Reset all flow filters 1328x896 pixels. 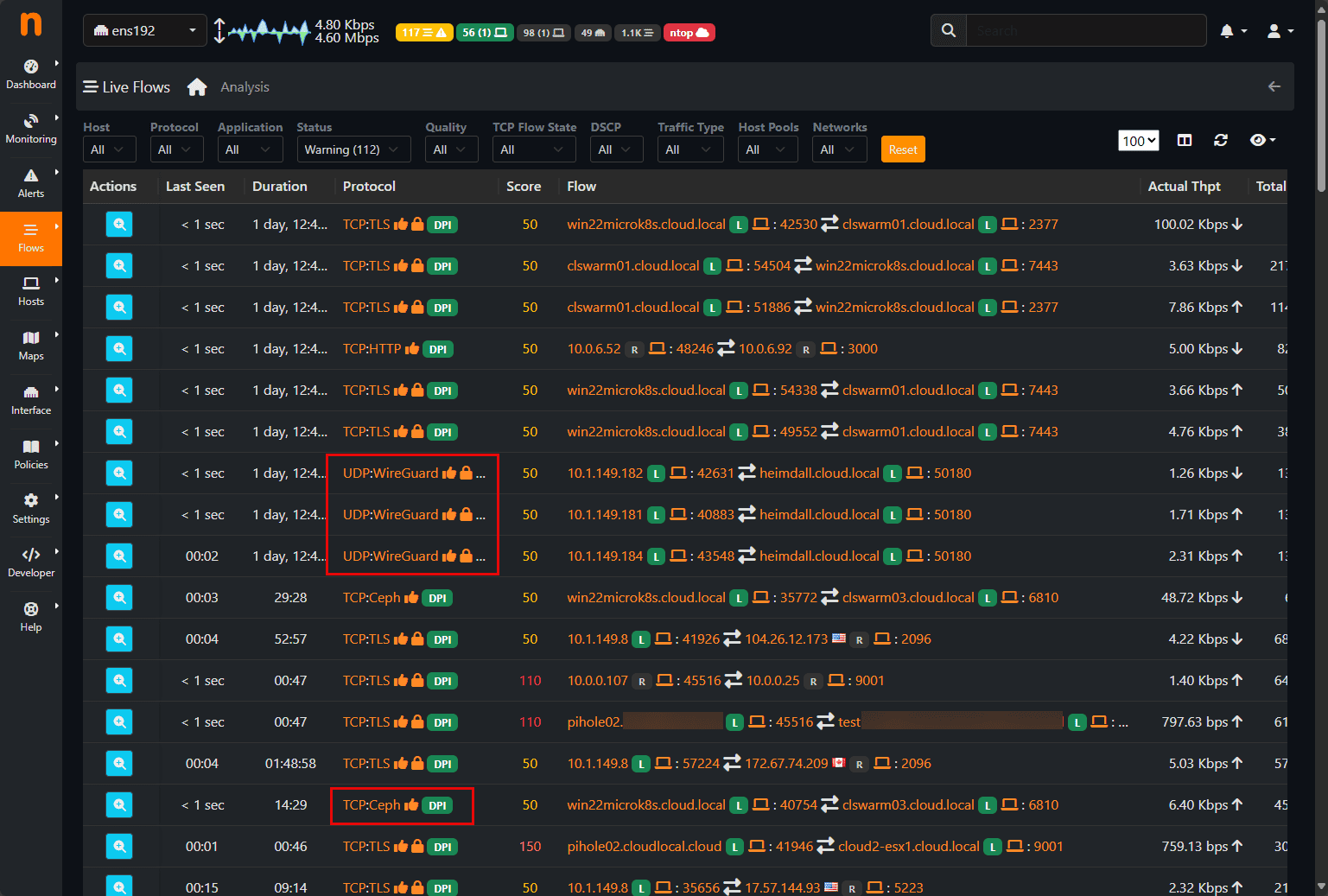pyautogui.click(x=903, y=149)
